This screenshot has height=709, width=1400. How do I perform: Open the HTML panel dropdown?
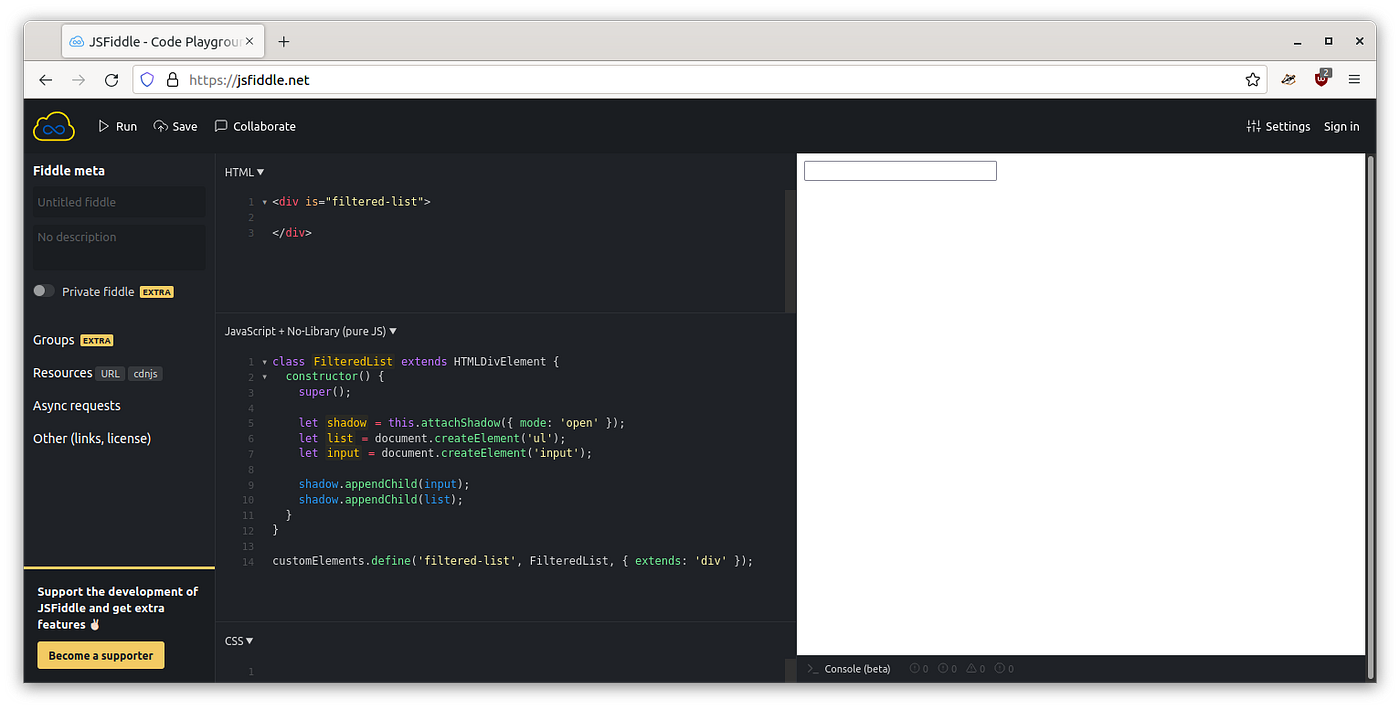244,172
